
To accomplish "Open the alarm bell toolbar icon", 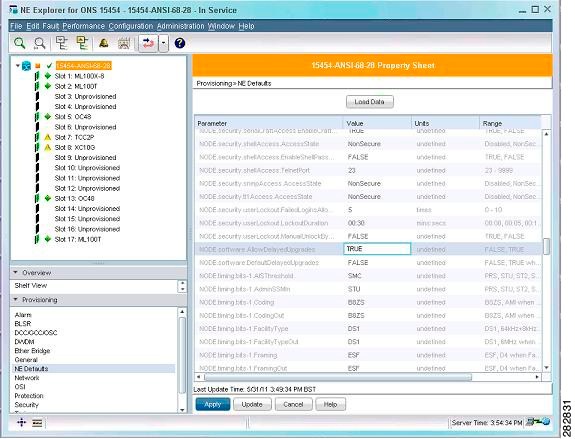I will pos(104,43).
